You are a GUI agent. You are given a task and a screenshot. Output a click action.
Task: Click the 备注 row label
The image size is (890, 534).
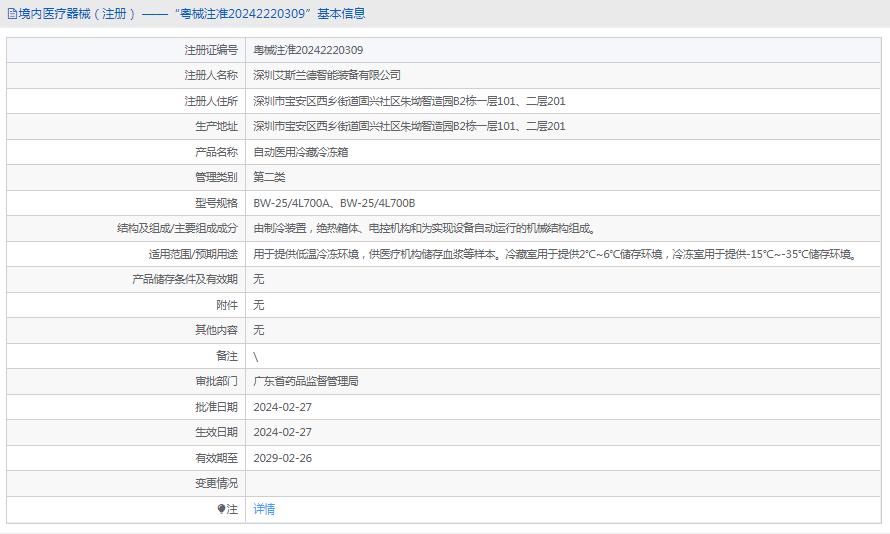pos(227,356)
